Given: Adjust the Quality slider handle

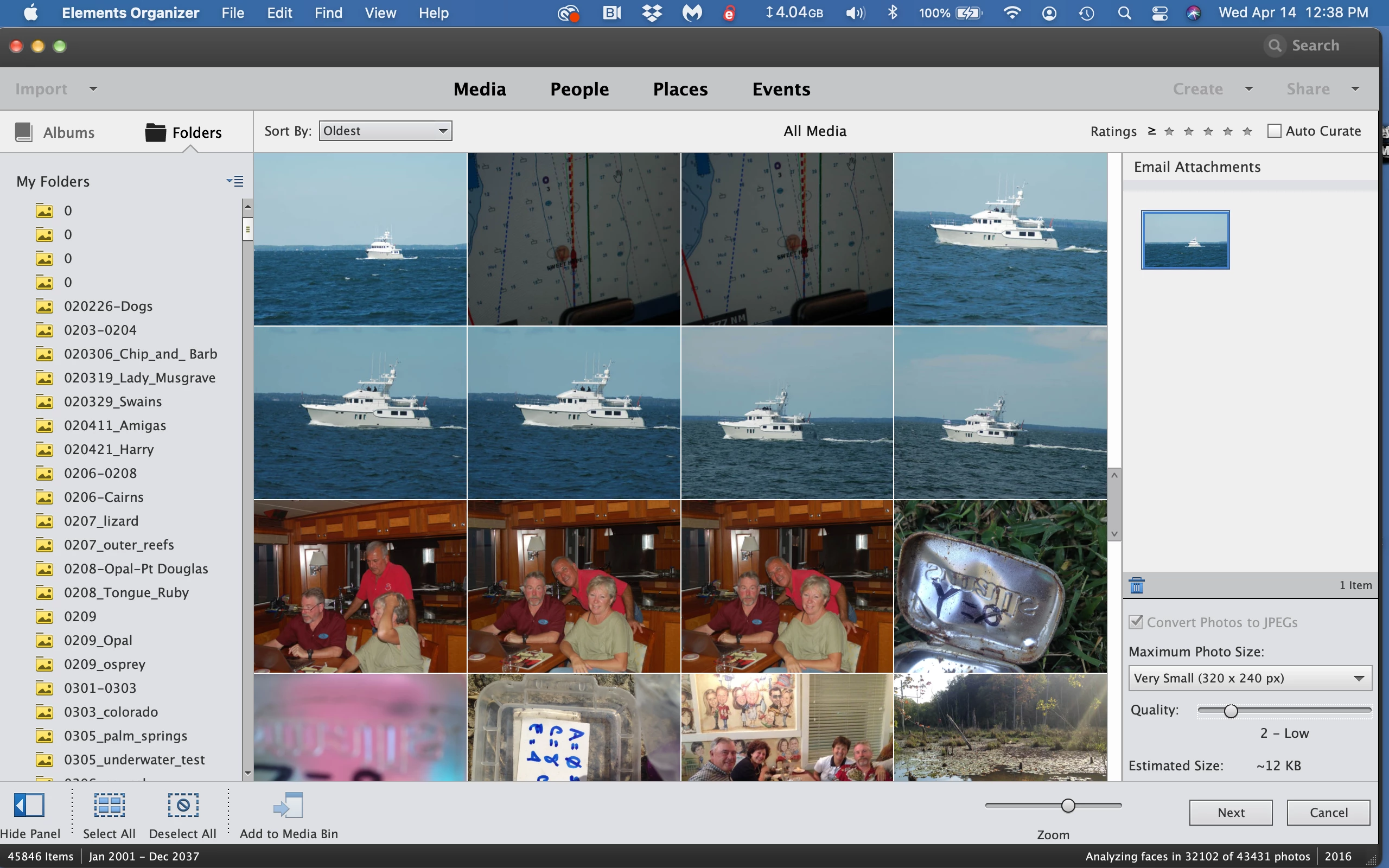Looking at the screenshot, I should click(1231, 711).
